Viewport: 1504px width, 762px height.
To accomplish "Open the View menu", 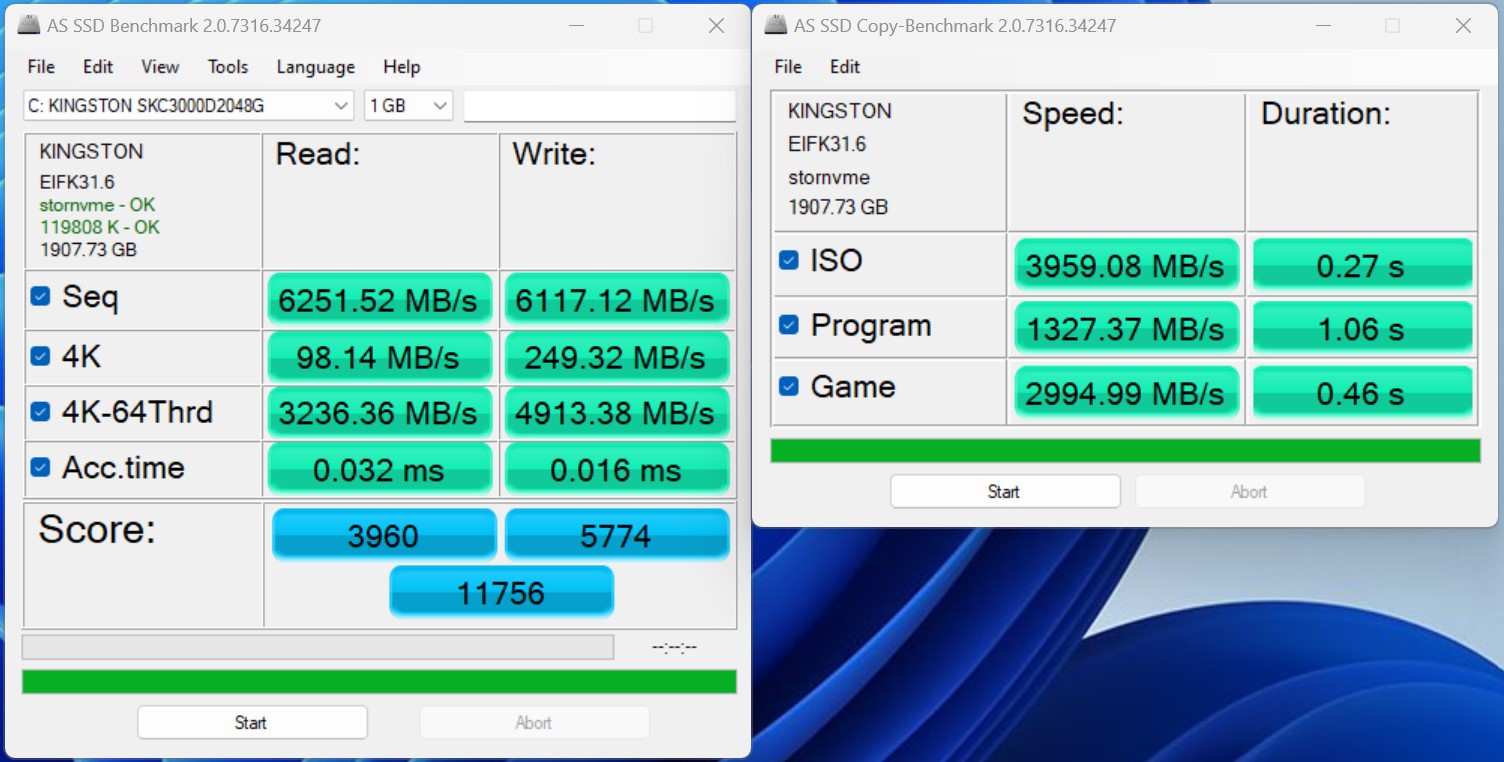I will (160, 67).
